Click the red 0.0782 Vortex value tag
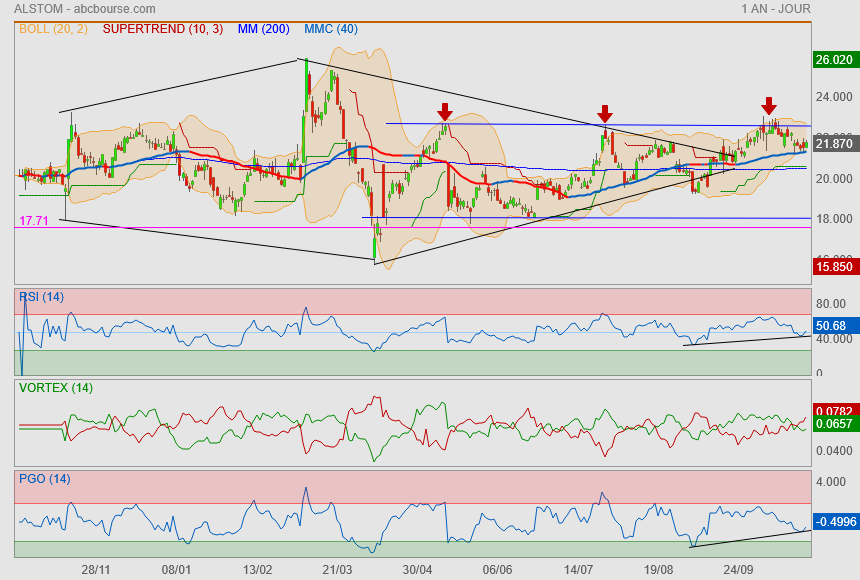This screenshot has height=580, width=860. 834,411
